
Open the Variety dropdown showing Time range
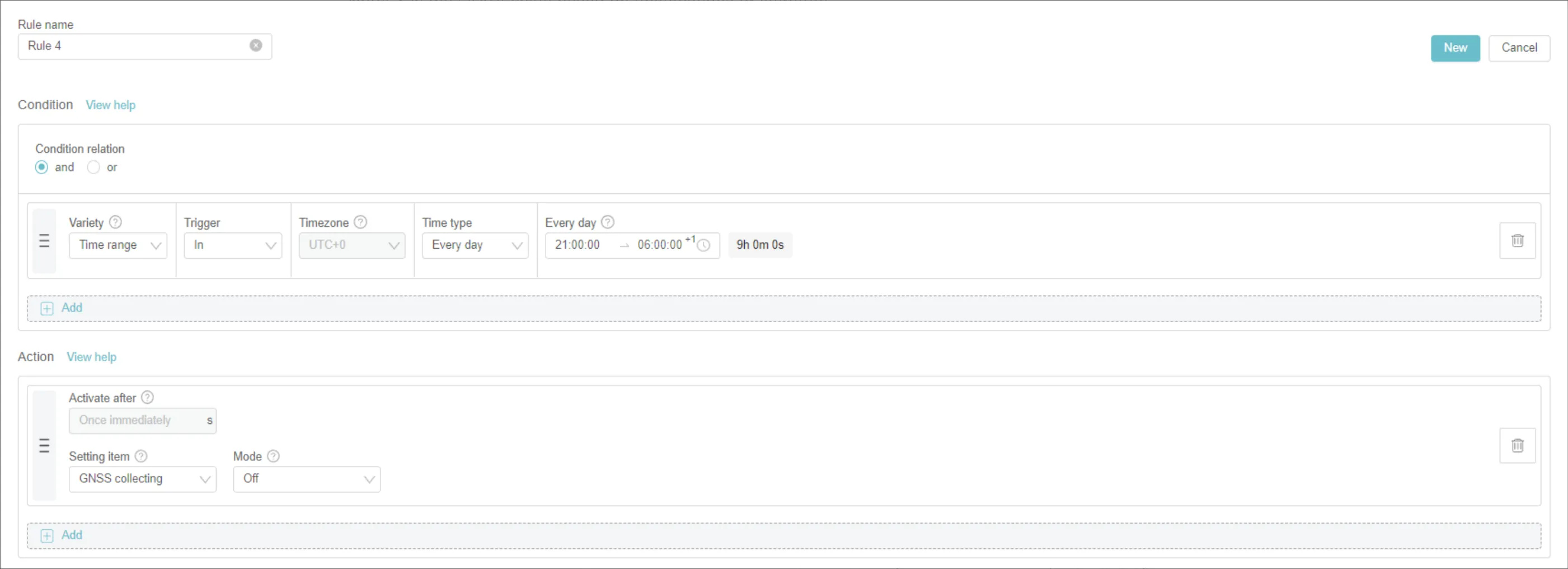point(118,245)
